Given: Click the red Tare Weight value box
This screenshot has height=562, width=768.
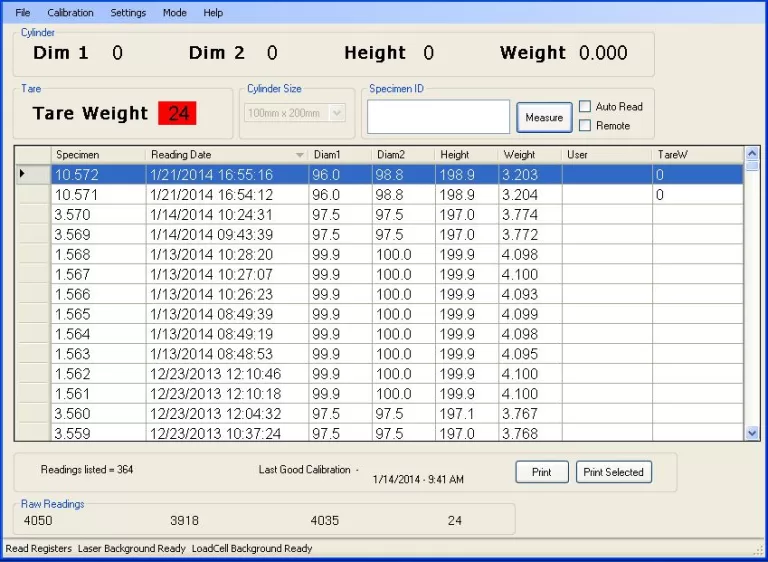Looking at the screenshot, I should tap(177, 113).
